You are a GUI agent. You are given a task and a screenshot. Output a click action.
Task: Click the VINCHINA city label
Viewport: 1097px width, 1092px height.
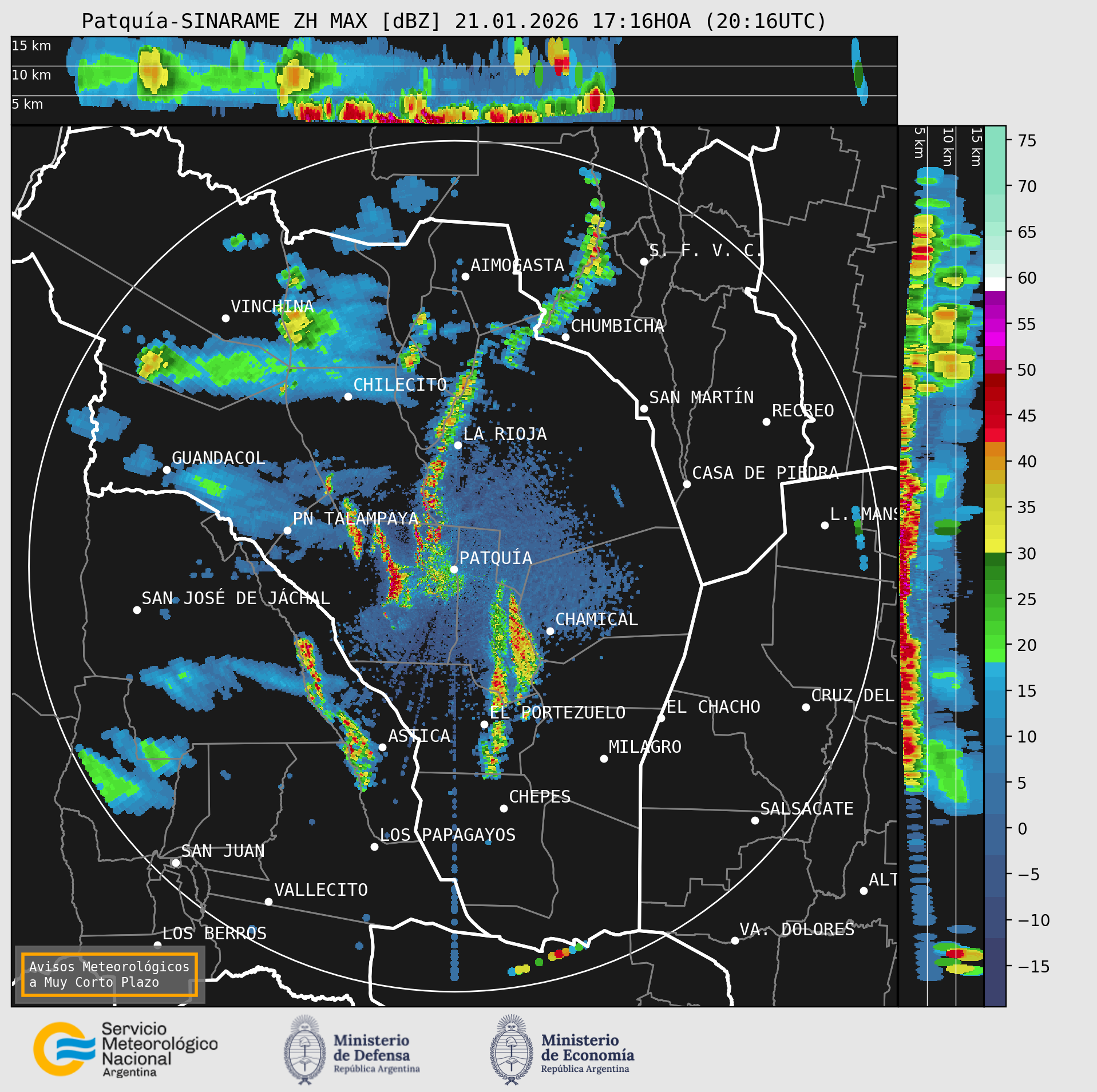click(x=272, y=307)
